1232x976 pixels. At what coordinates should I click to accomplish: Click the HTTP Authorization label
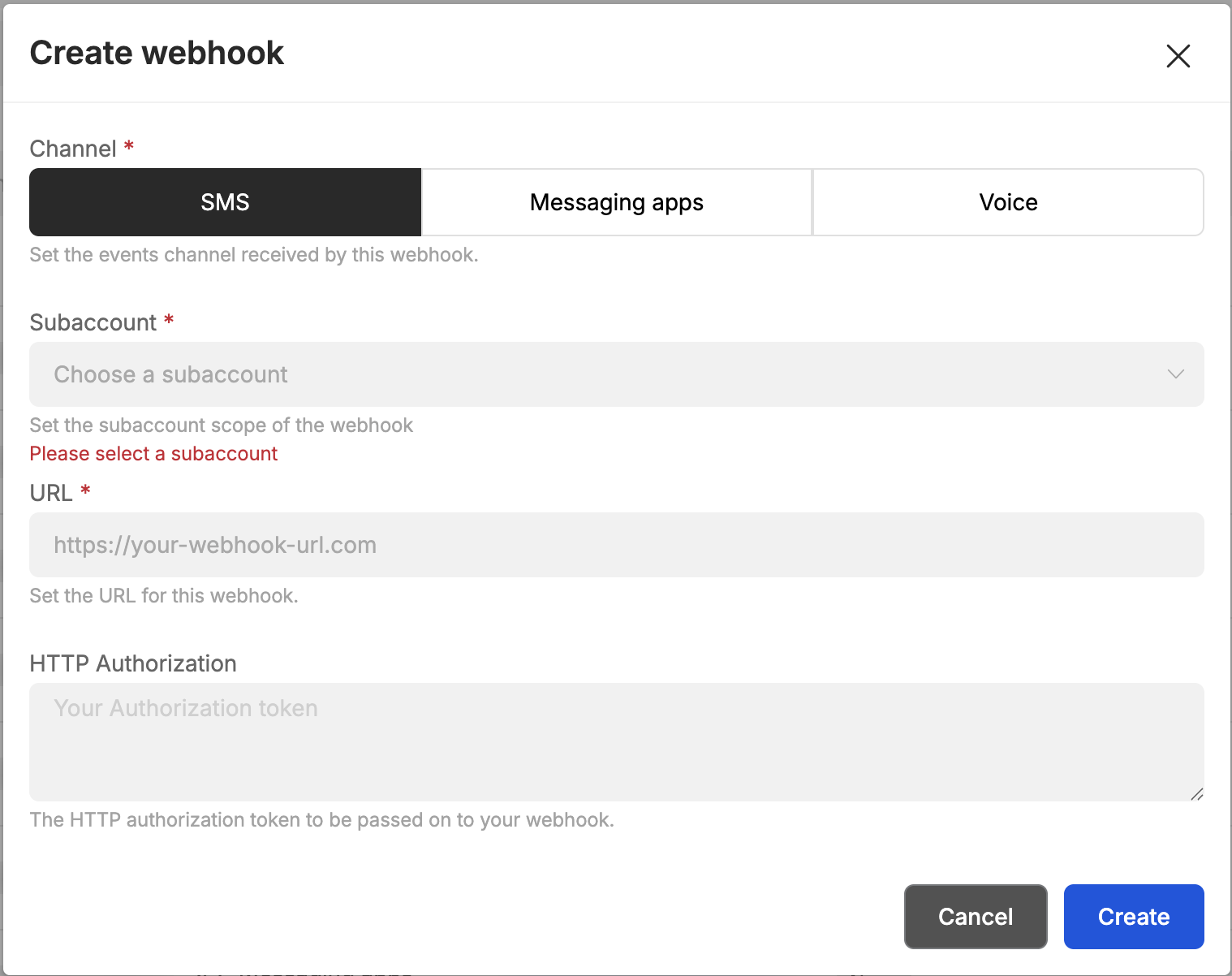133,663
